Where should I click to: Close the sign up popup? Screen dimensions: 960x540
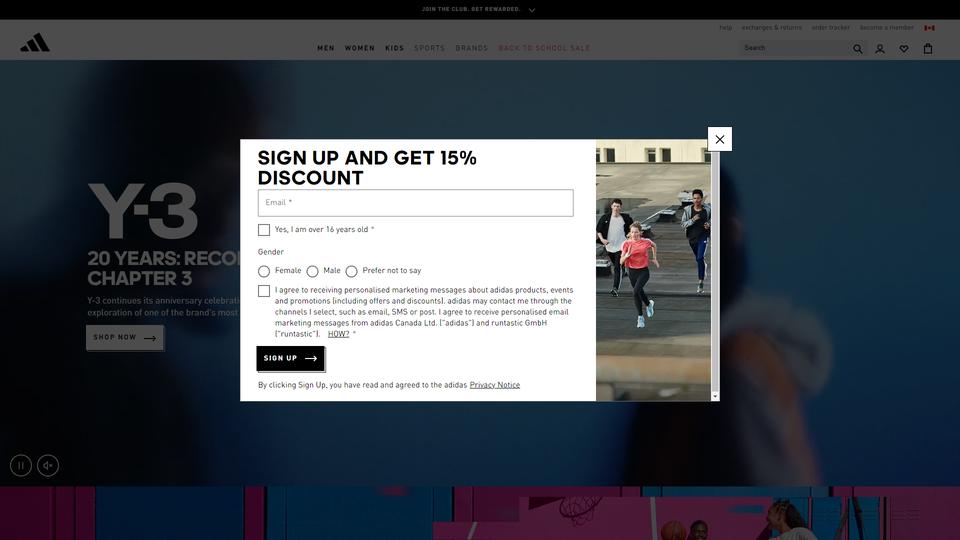(x=720, y=140)
